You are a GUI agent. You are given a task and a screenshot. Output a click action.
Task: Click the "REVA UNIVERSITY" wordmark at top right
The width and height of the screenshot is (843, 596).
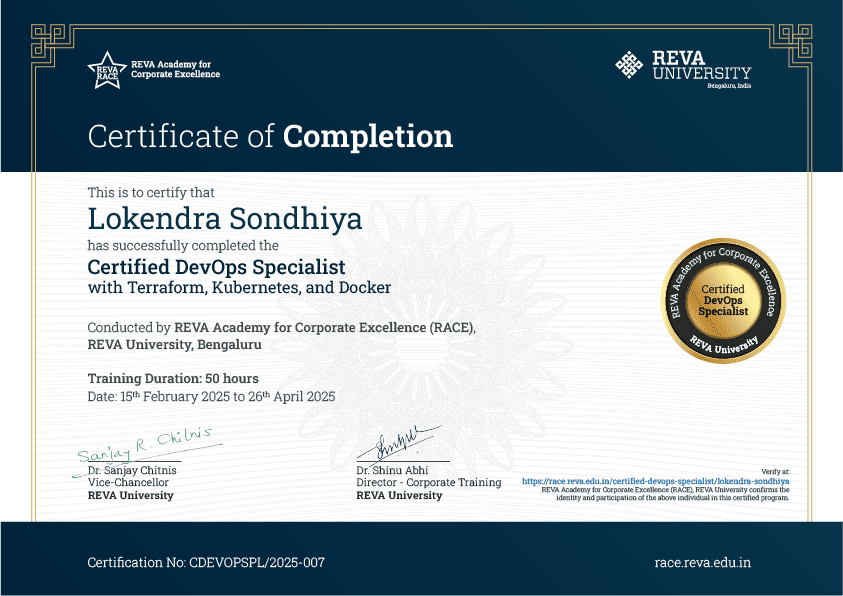[x=702, y=65]
